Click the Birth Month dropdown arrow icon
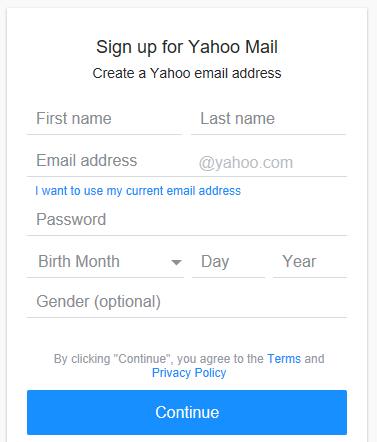This screenshot has width=377, height=442. point(176,263)
